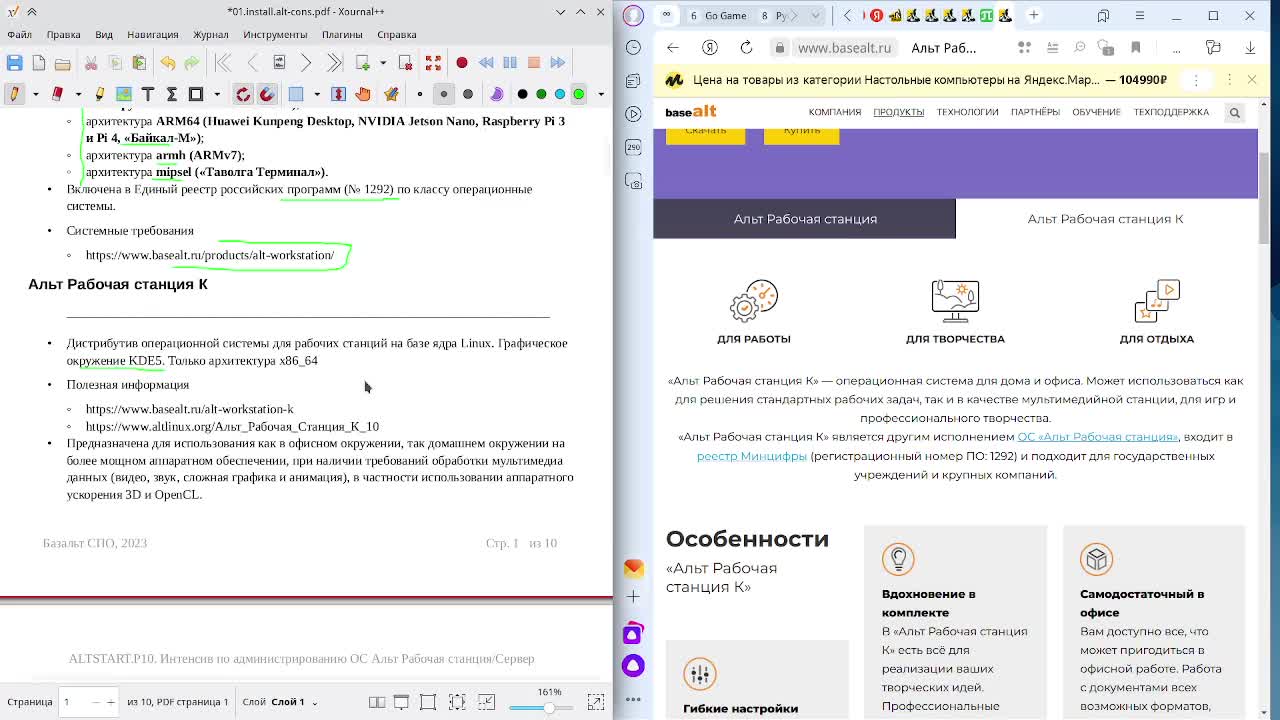Create a new Xournal++ document
Screen dimensions: 1280x720
pos(38,63)
